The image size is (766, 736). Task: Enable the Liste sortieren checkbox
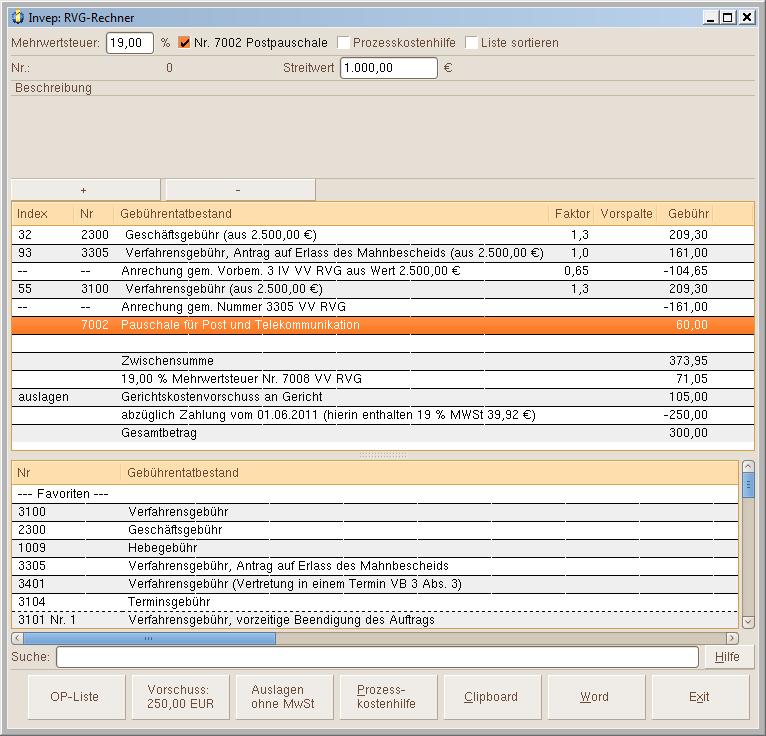(471, 42)
